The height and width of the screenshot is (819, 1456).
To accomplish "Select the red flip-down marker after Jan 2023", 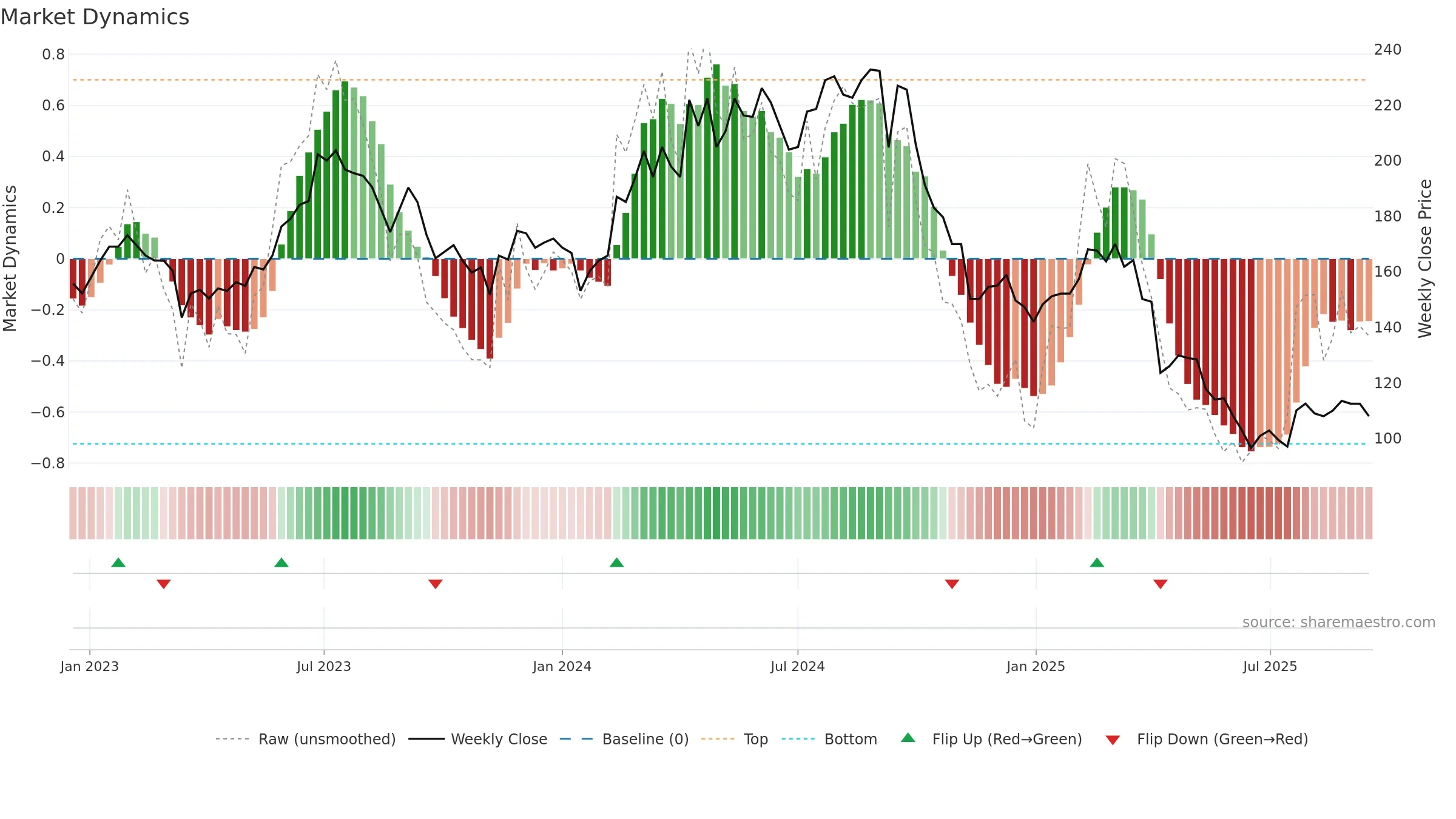I will [x=164, y=584].
